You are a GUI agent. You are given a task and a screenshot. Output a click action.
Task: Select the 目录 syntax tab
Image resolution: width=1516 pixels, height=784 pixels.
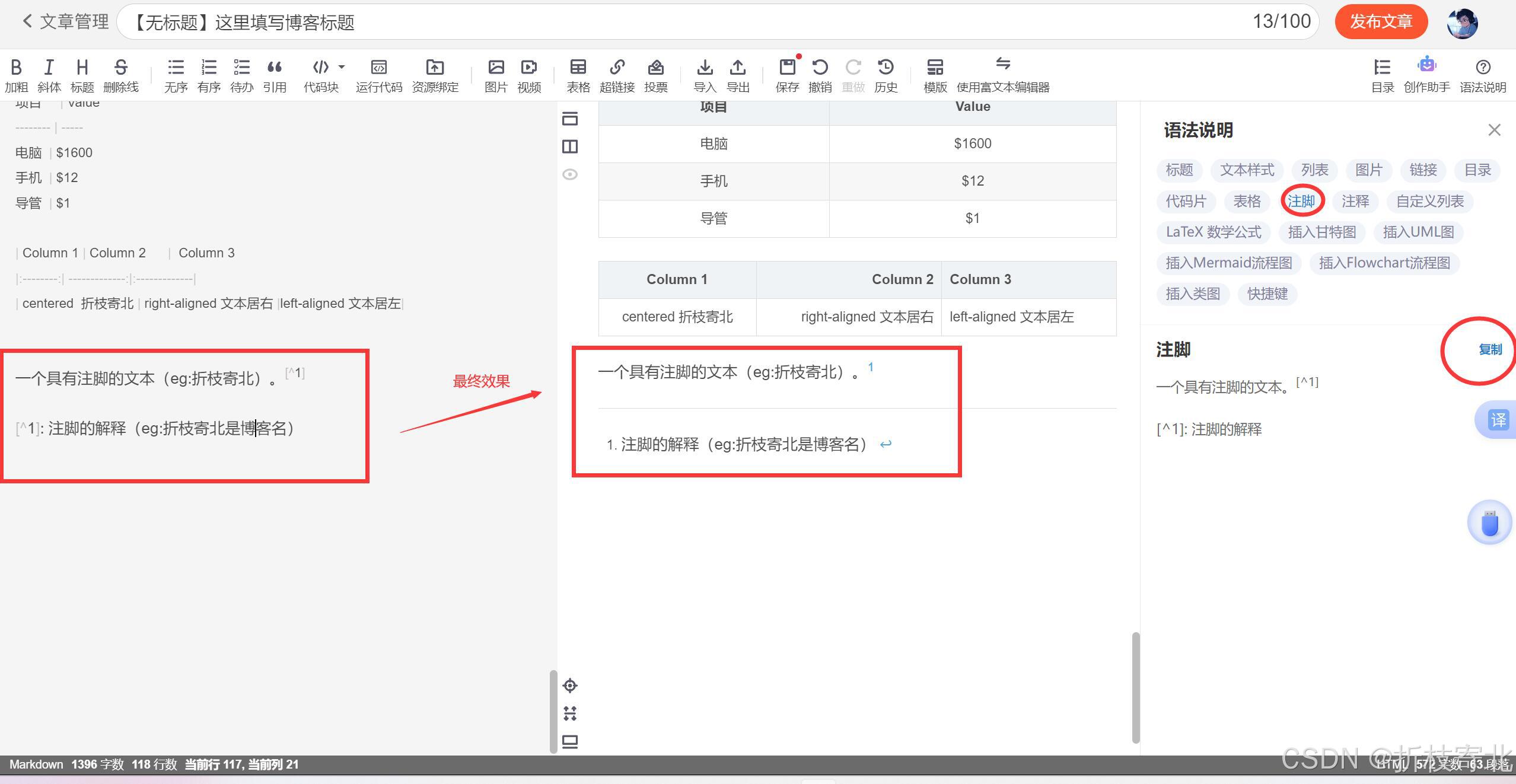point(1477,170)
